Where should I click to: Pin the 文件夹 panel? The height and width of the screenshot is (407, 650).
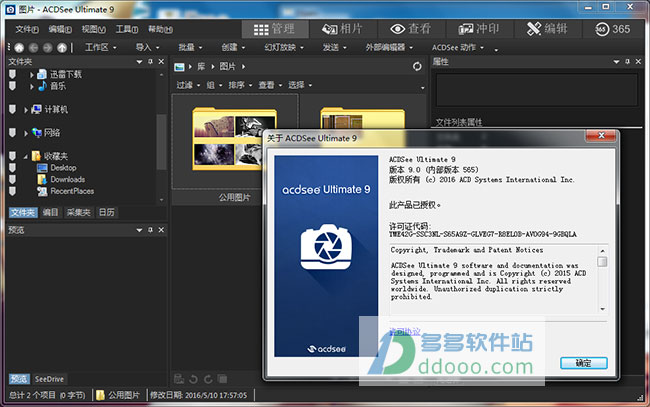(150, 62)
